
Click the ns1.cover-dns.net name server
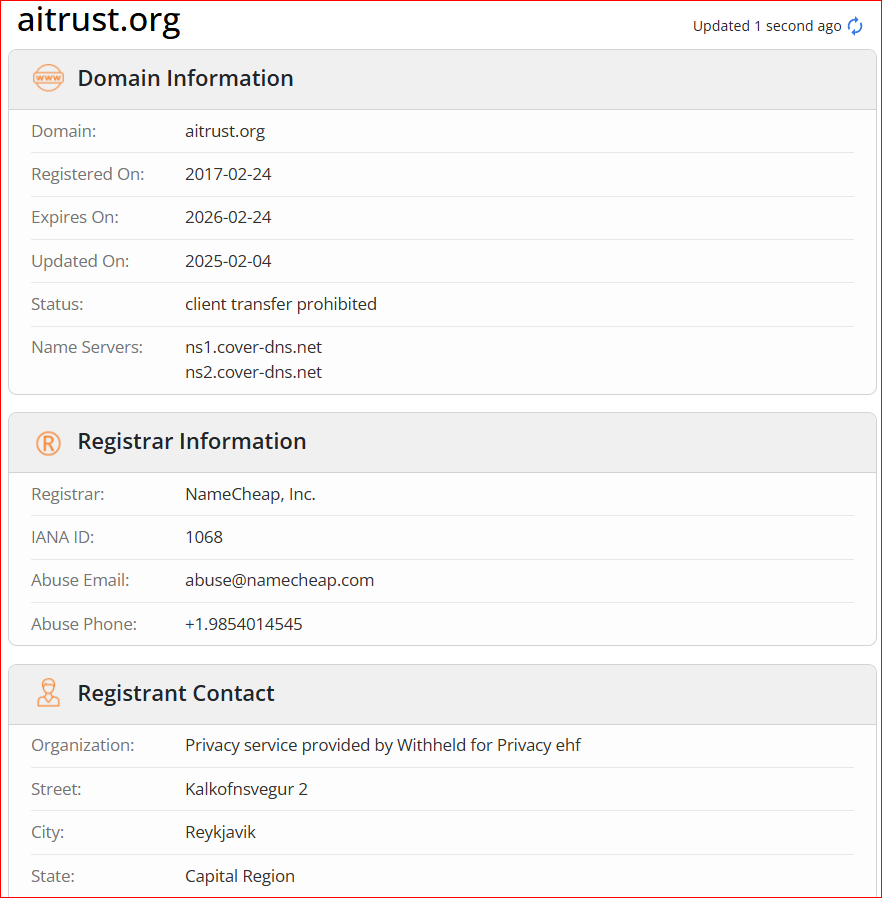tap(253, 347)
